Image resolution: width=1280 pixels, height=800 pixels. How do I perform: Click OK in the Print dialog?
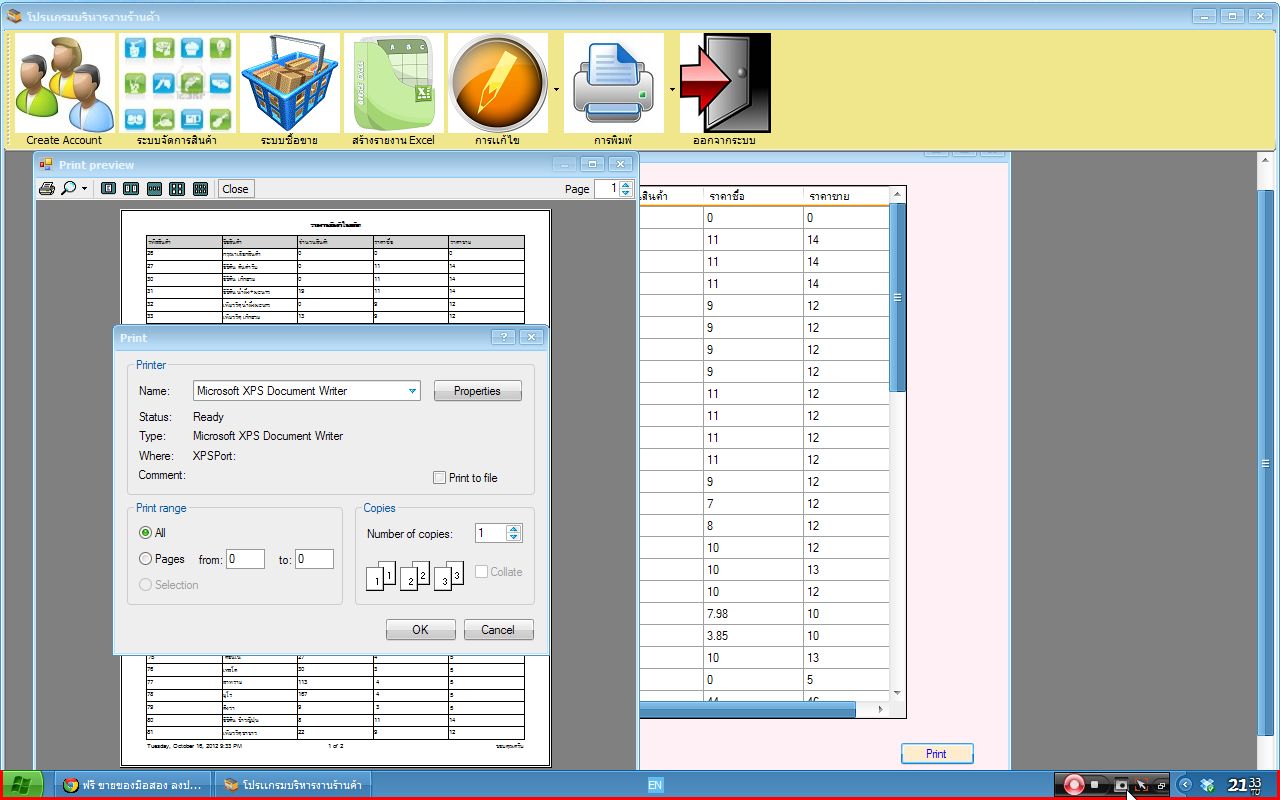[420, 630]
